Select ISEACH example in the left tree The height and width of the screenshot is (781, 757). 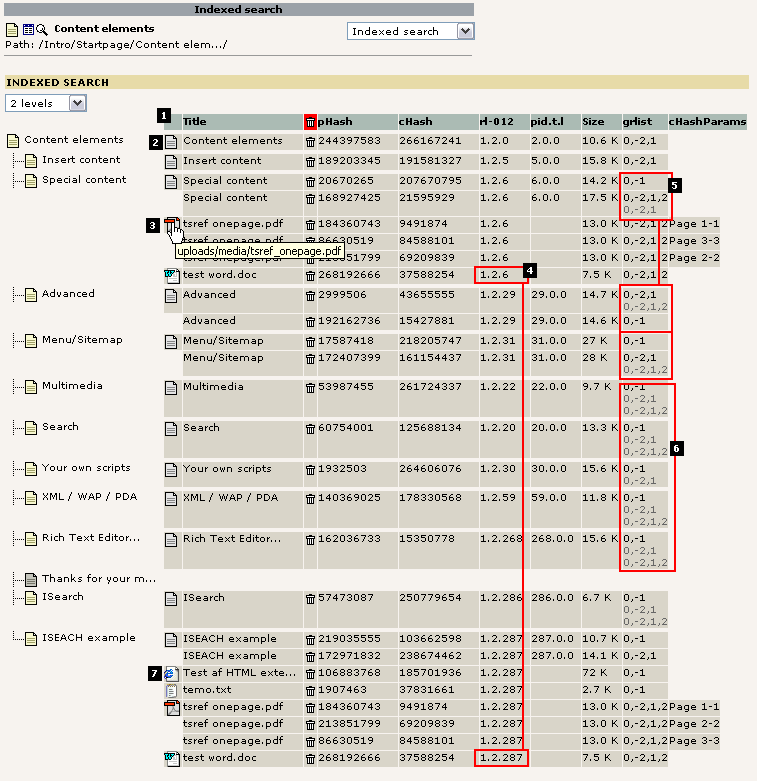pos(89,638)
